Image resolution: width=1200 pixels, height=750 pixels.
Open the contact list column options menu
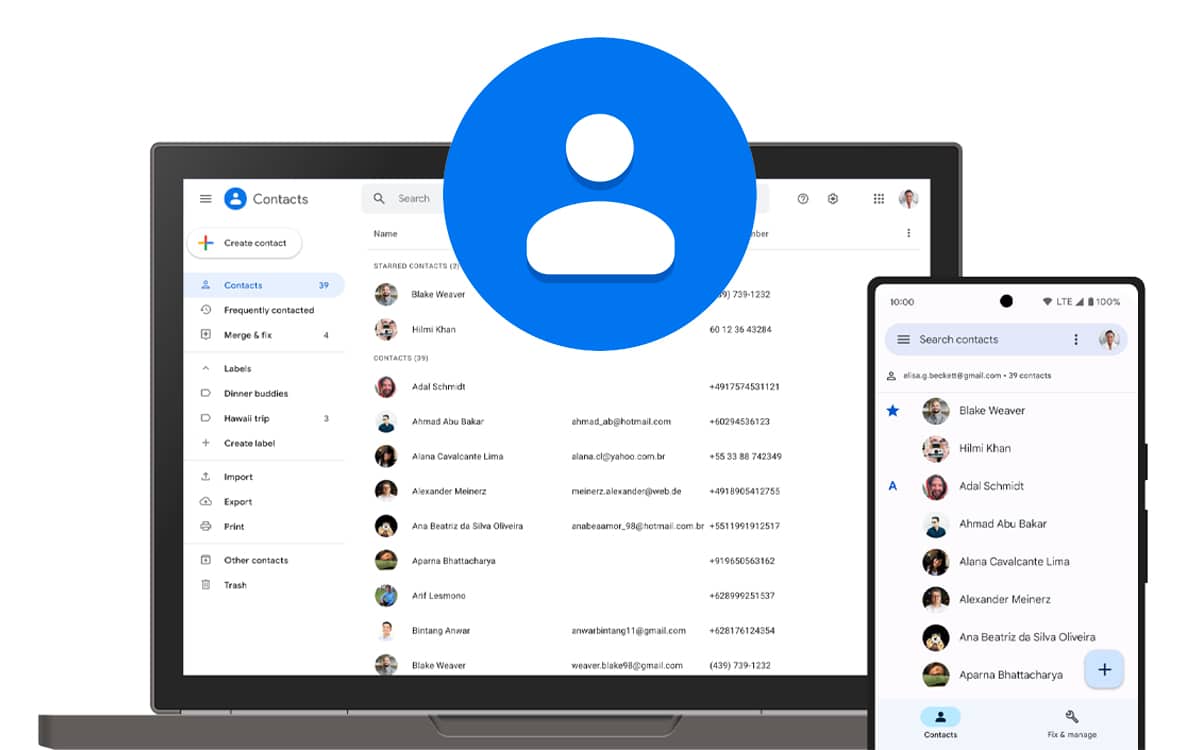[x=908, y=233]
